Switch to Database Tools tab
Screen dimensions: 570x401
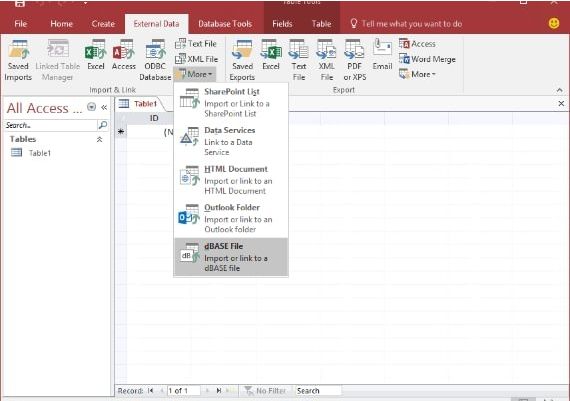pyautogui.click(x=225, y=24)
